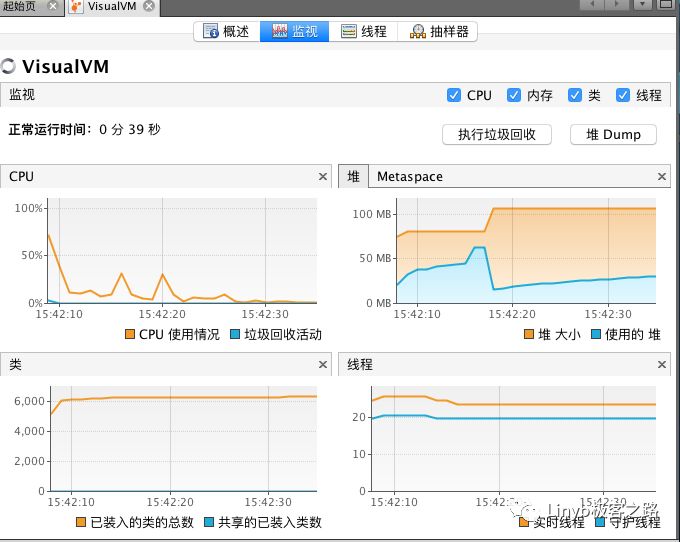Open the 线程 (Threads) tab
Image resolution: width=680 pixels, height=542 pixels.
(x=363, y=32)
